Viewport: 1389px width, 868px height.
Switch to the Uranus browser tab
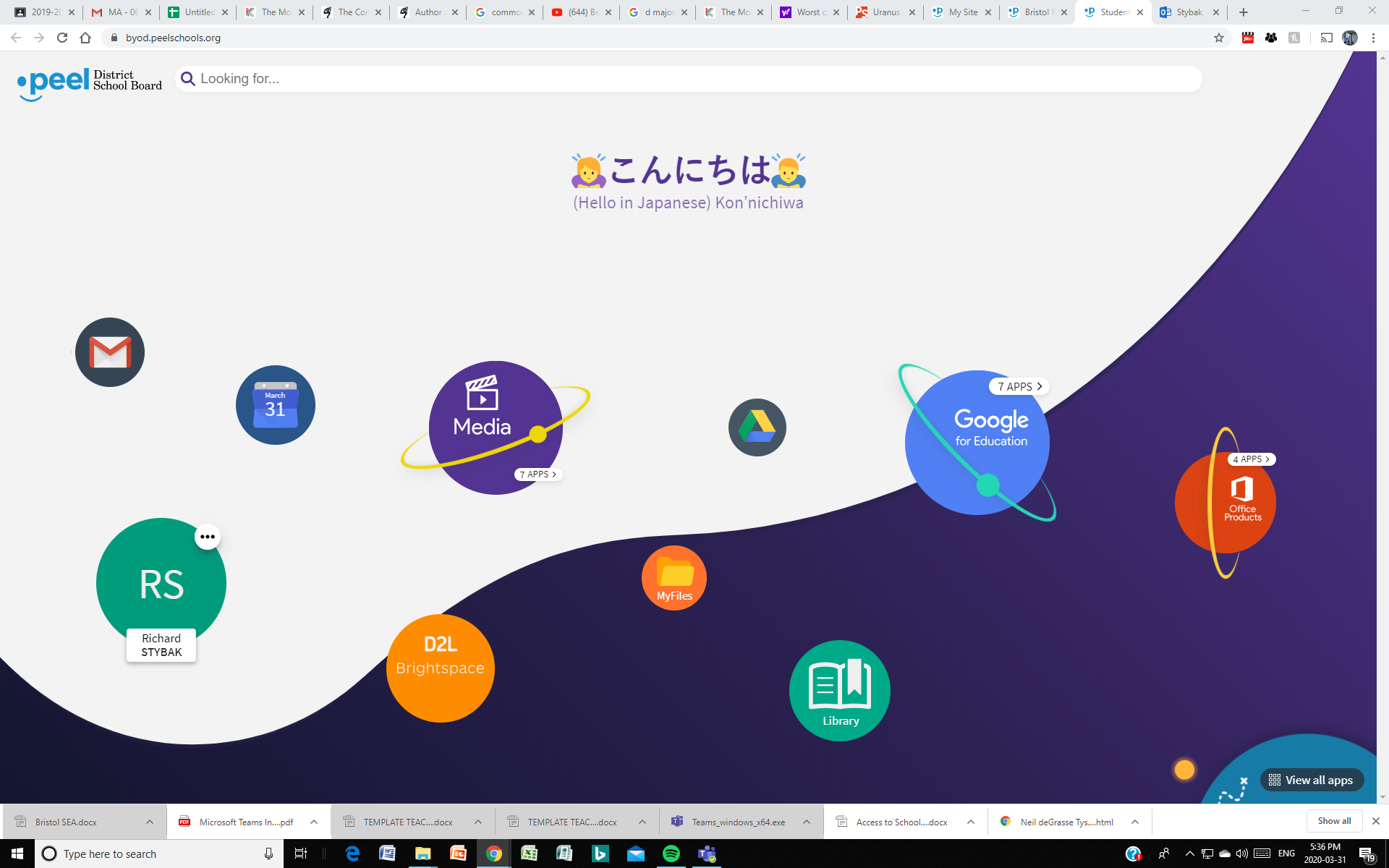pyautogui.click(x=885, y=12)
